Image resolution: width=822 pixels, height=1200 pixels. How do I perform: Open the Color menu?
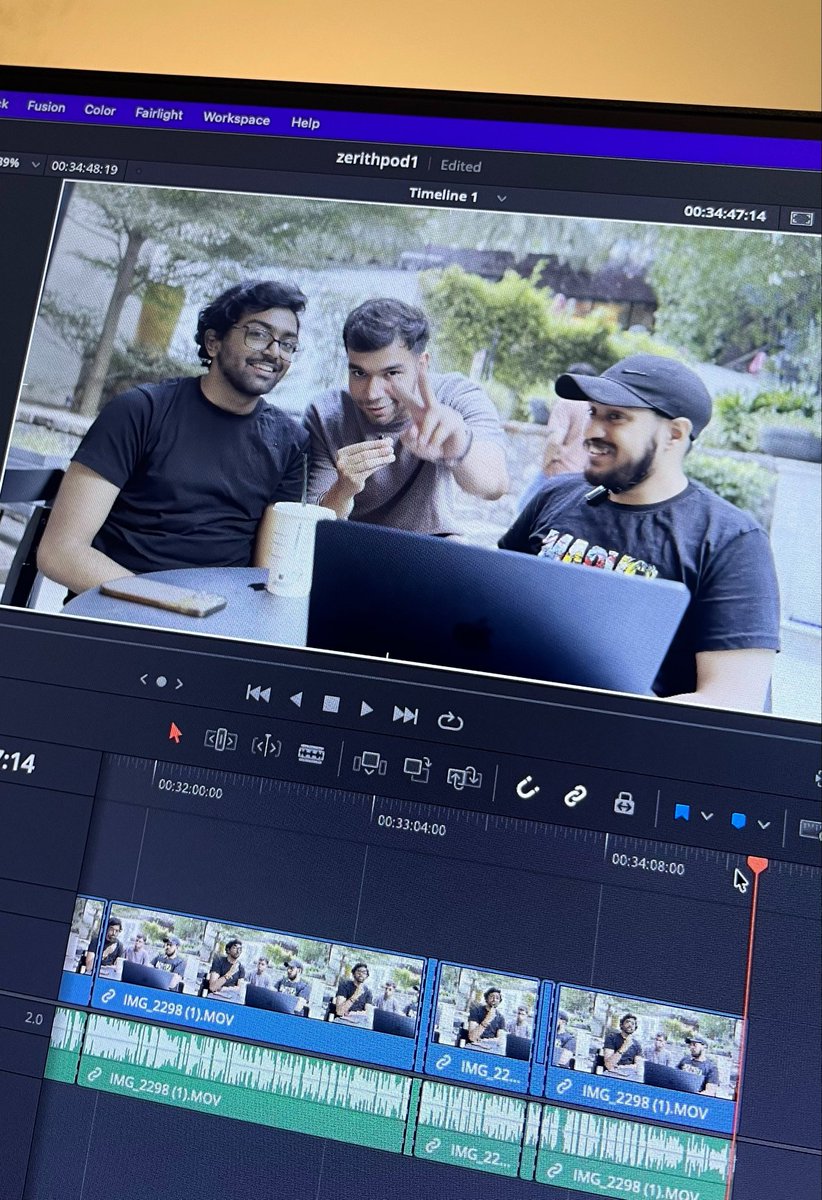click(x=100, y=110)
